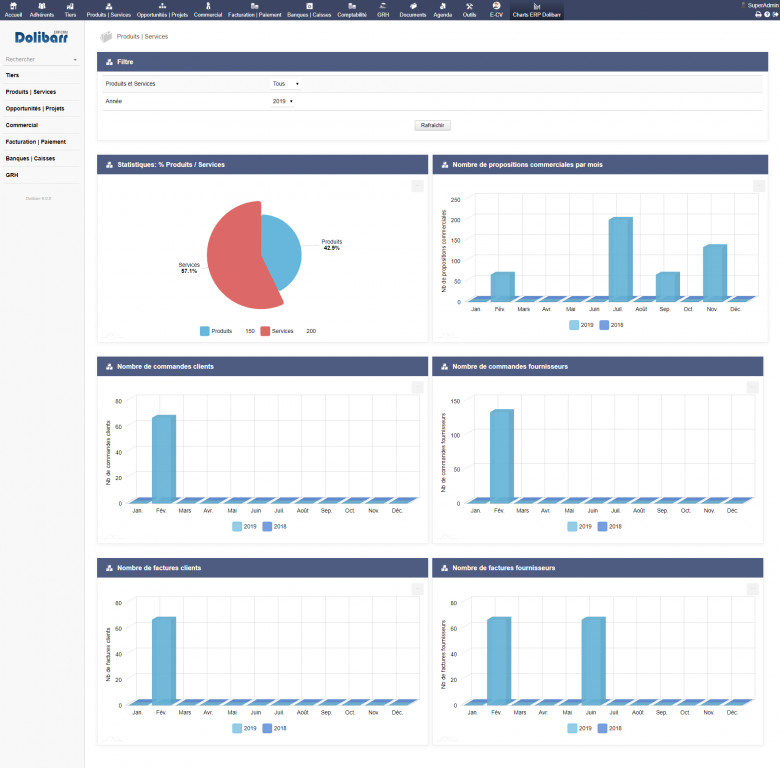780x768 pixels.
Task: Open the Accueil home icon in top bar
Action: 13,7
